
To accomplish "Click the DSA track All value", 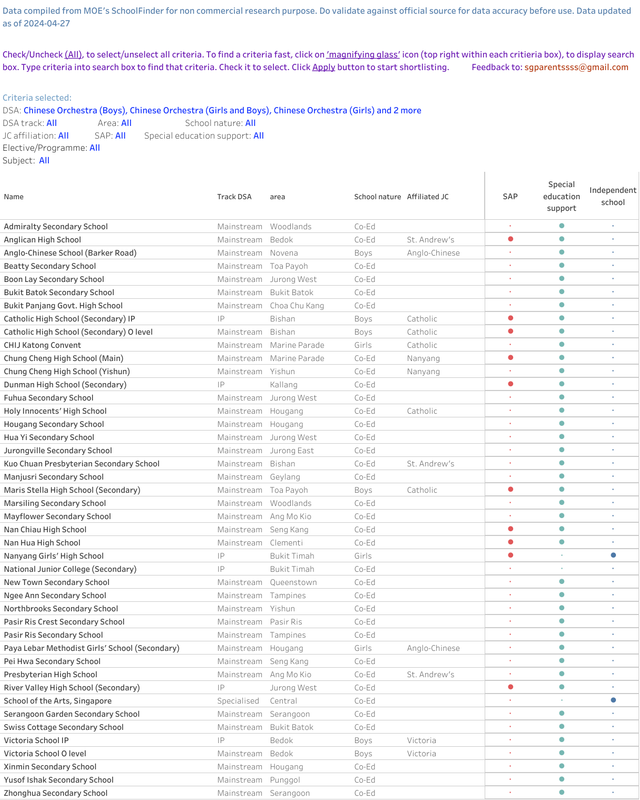I will (52, 123).
